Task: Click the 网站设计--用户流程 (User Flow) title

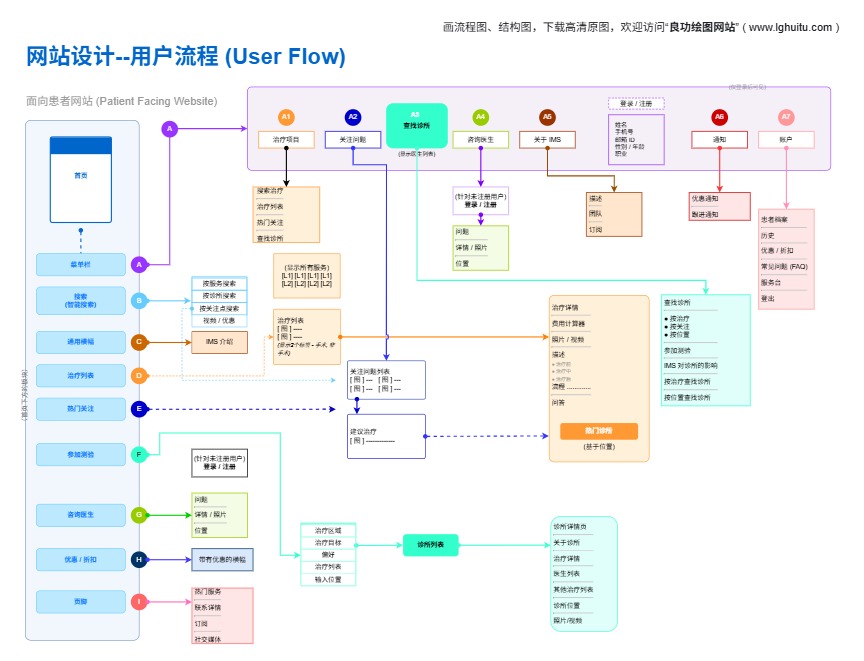Action: (186, 56)
